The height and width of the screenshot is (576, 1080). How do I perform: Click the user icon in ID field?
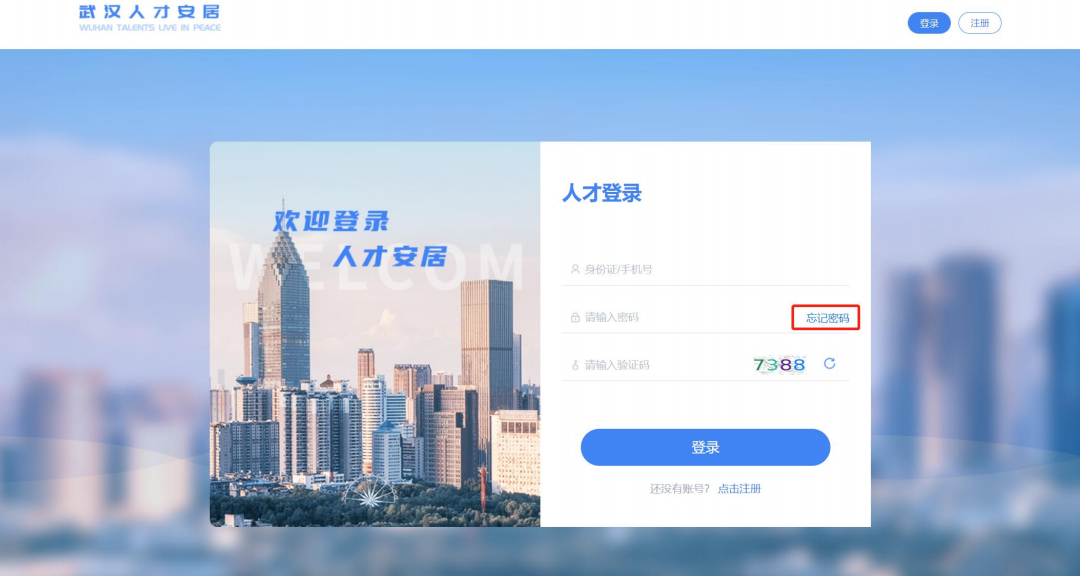coord(574,269)
